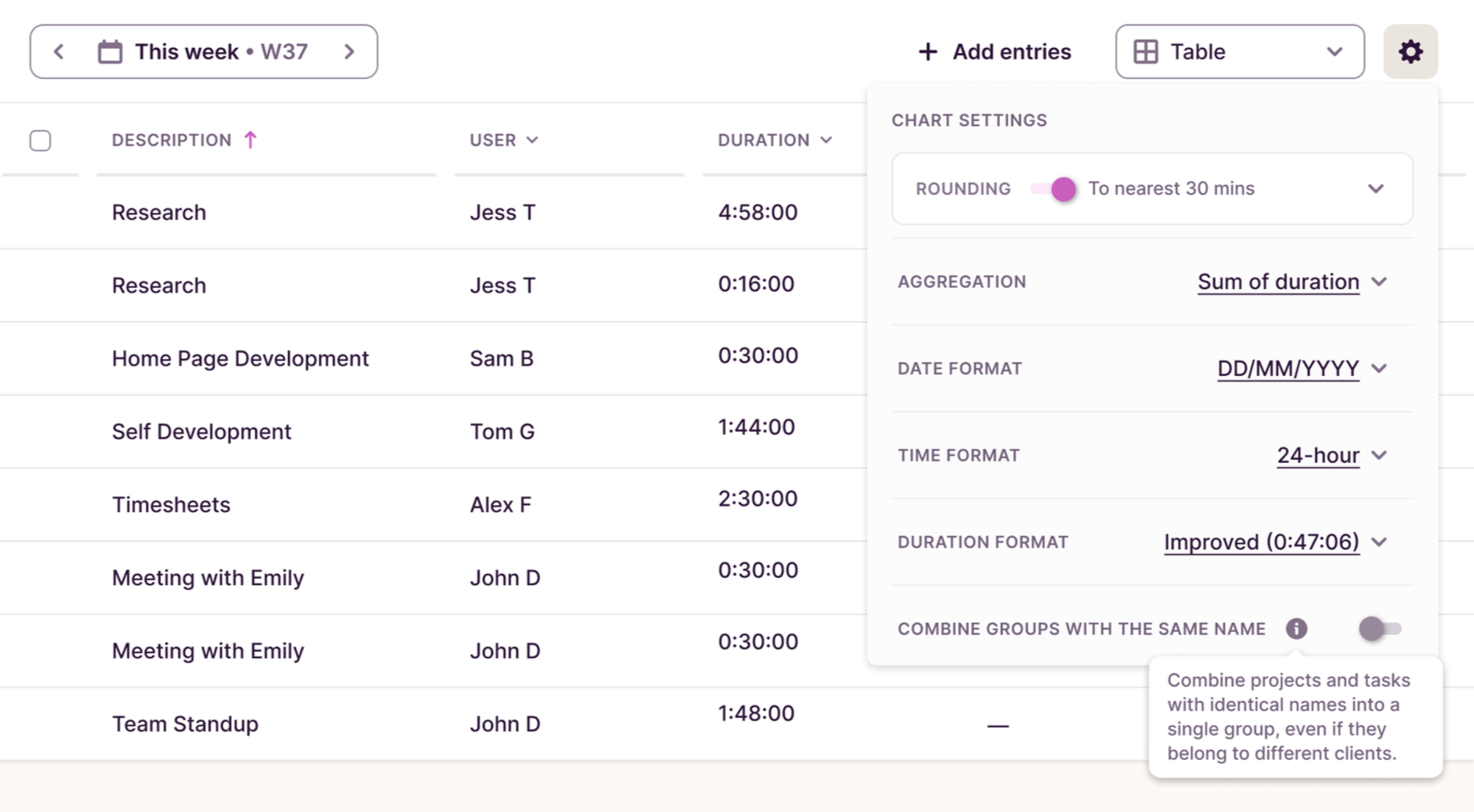Open the time format dropdown
Image resolution: width=1474 pixels, height=812 pixels.
[1318, 455]
